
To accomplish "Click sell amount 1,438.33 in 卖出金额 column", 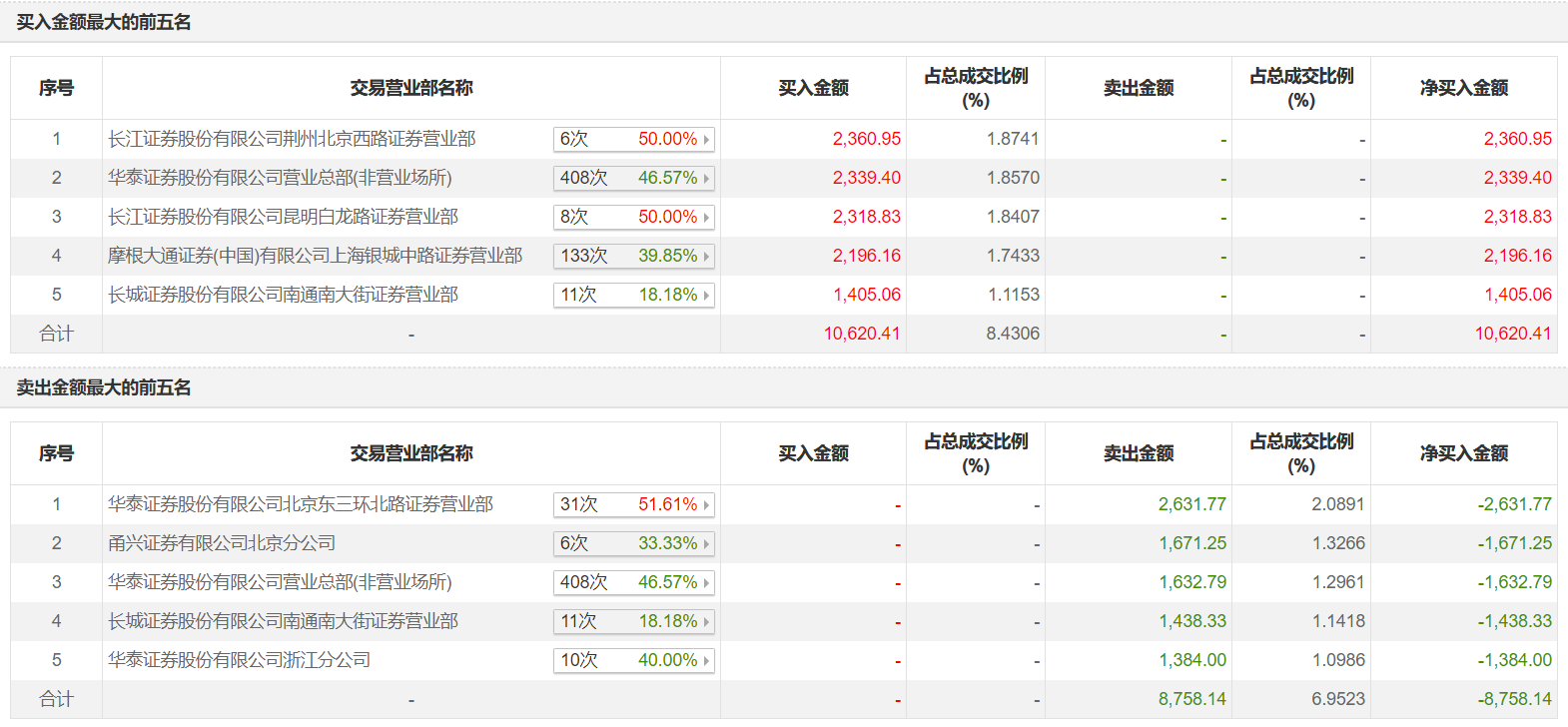I will click(1191, 621).
